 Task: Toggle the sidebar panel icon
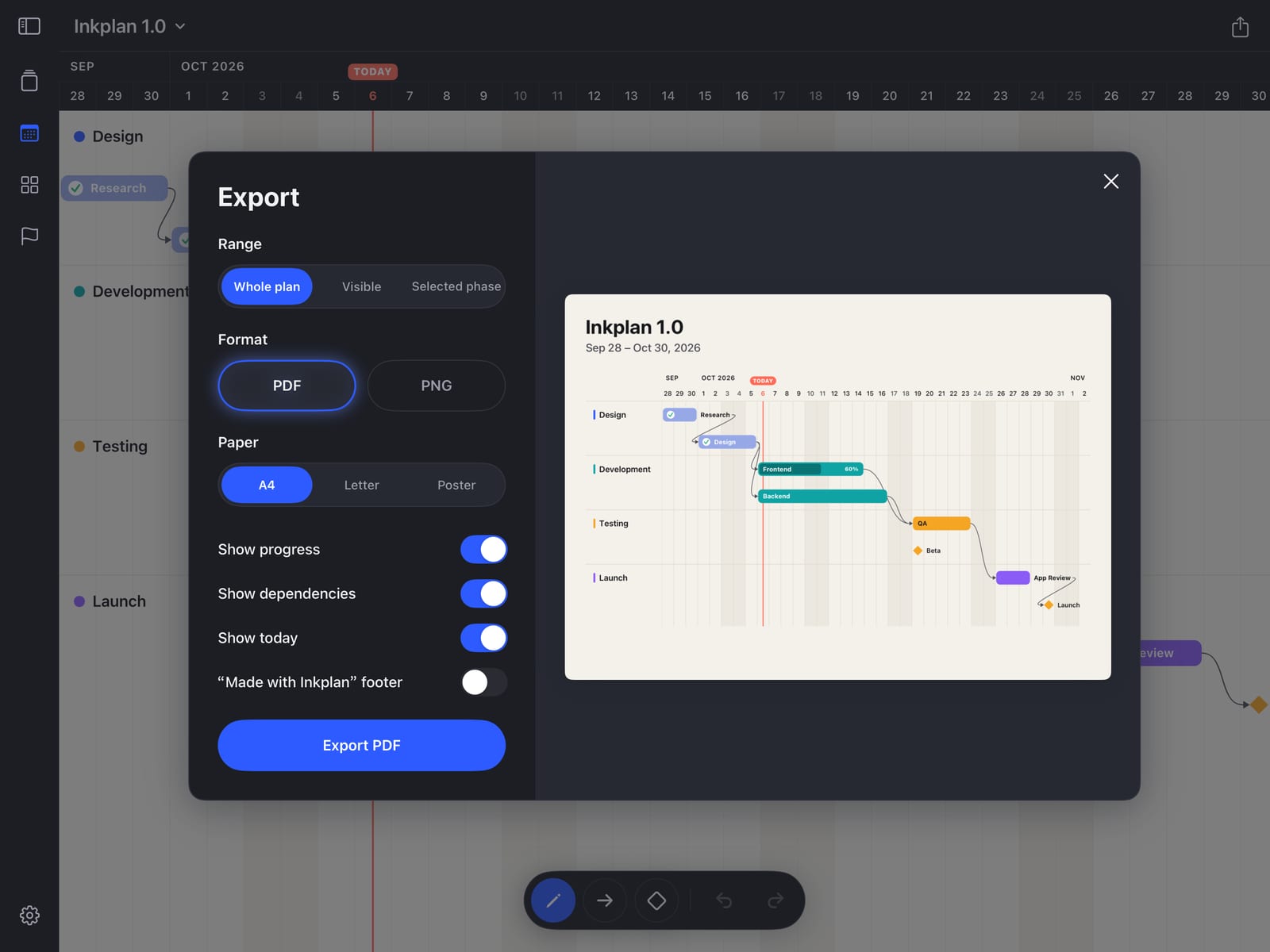29,26
